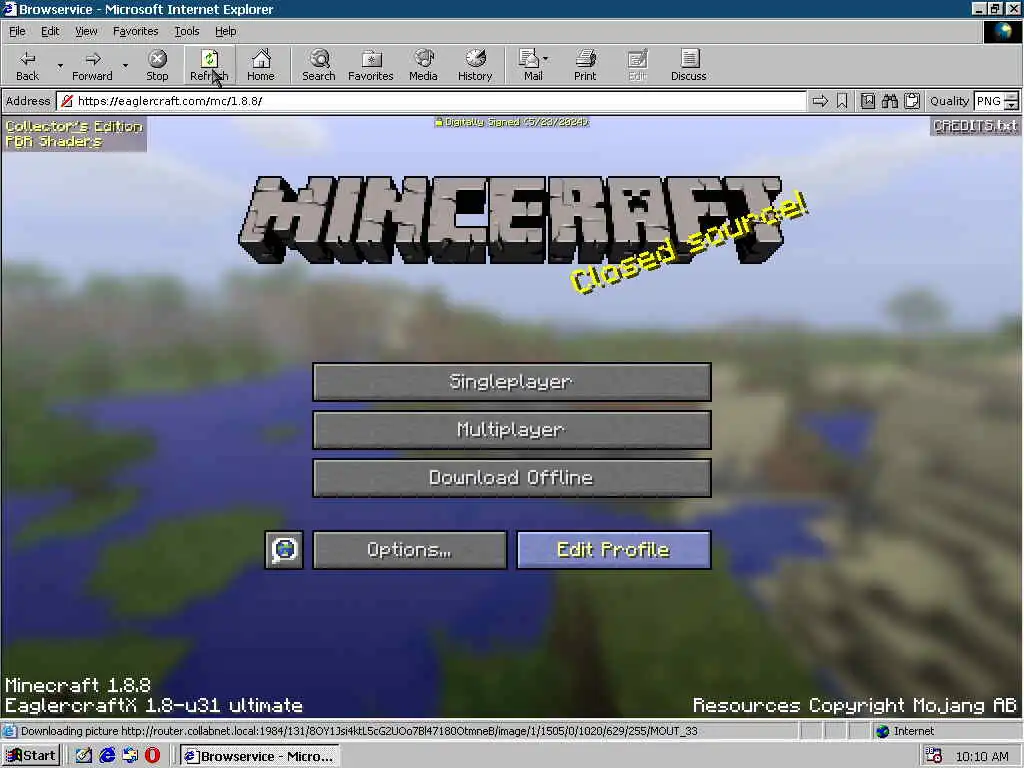Click the Collector's Edition FOR Shaders label

[x=74, y=134]
